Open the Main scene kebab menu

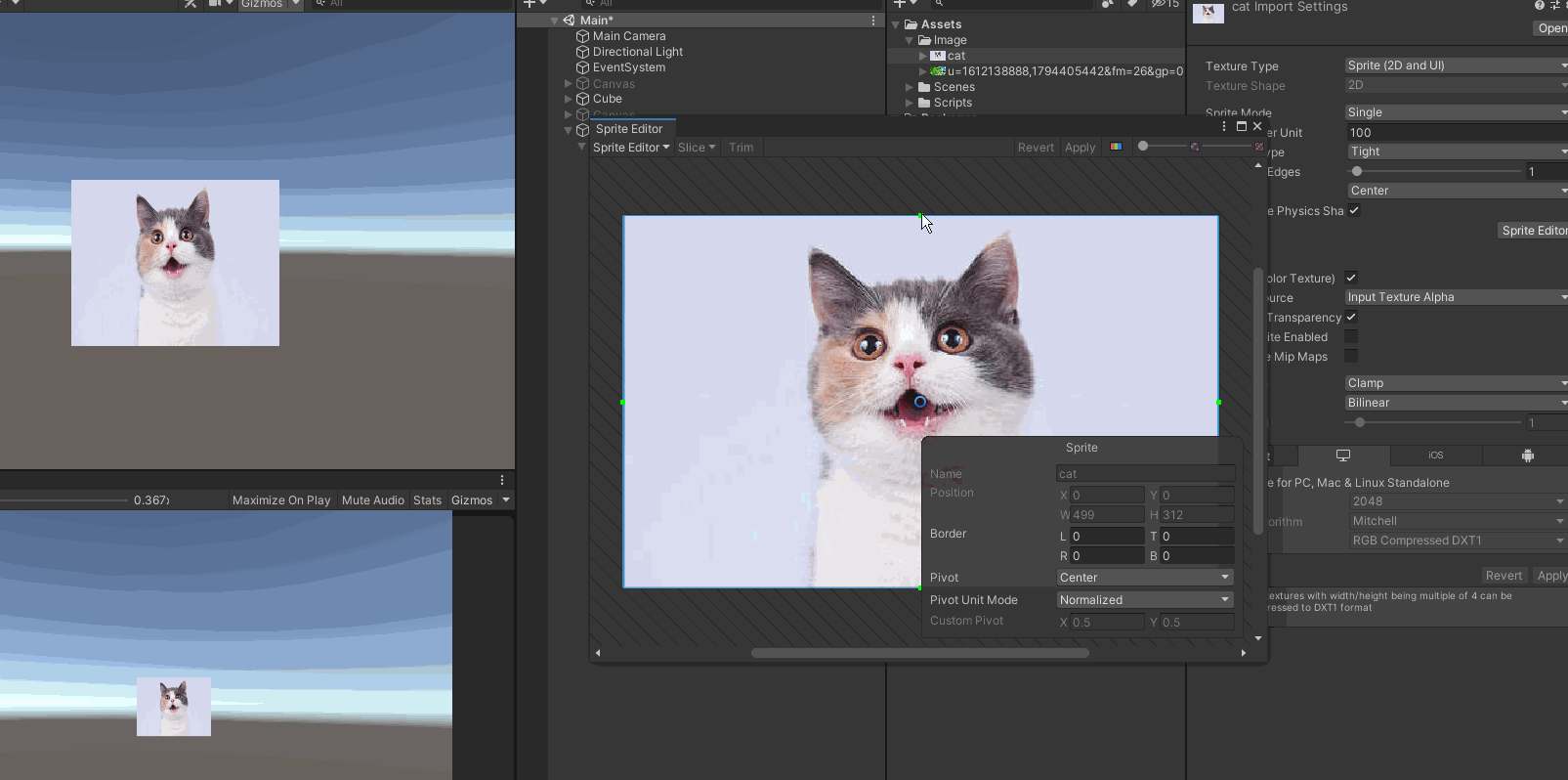pos(873,20)
